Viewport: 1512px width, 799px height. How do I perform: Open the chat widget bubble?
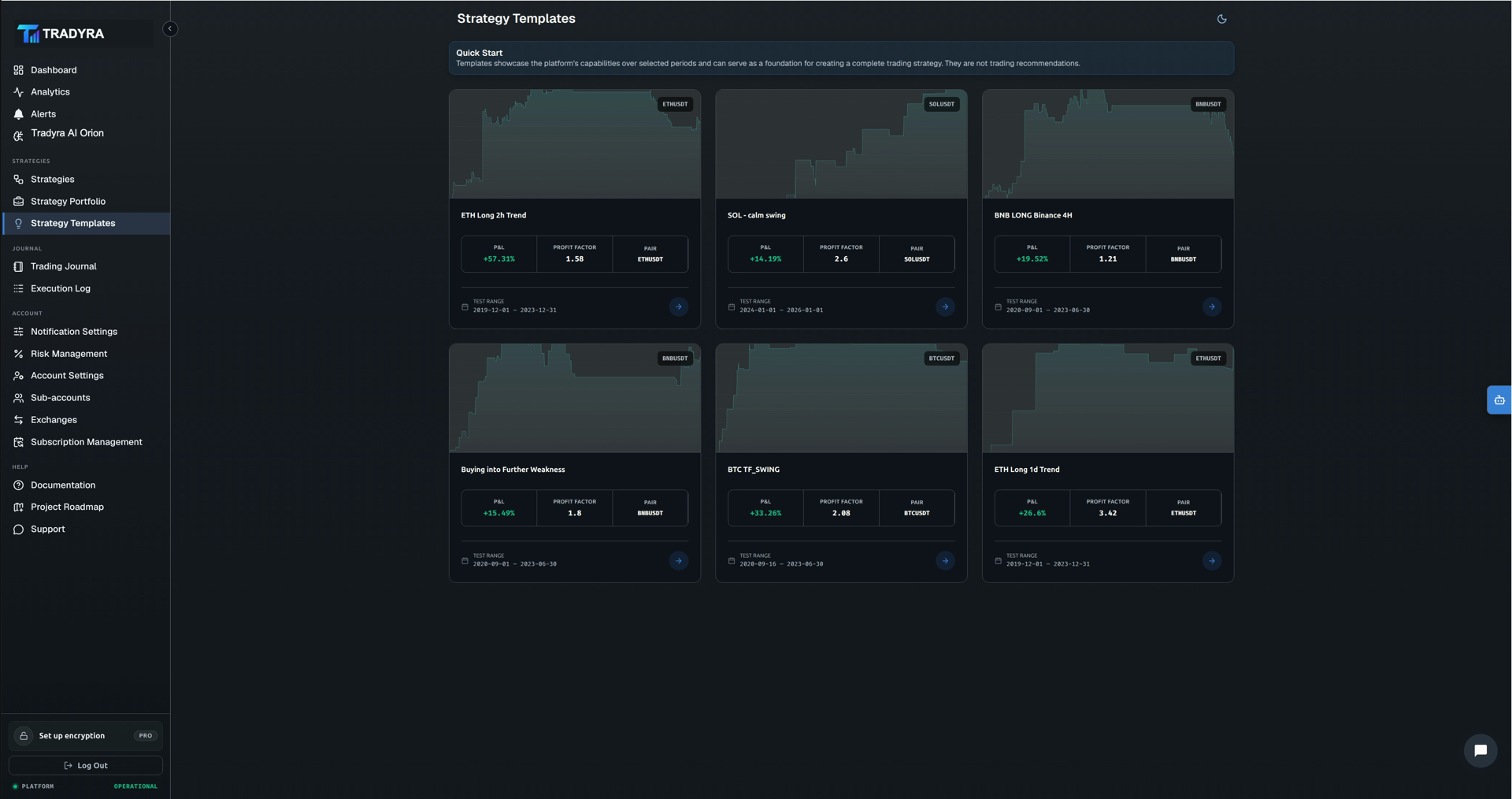(1480, 751)
